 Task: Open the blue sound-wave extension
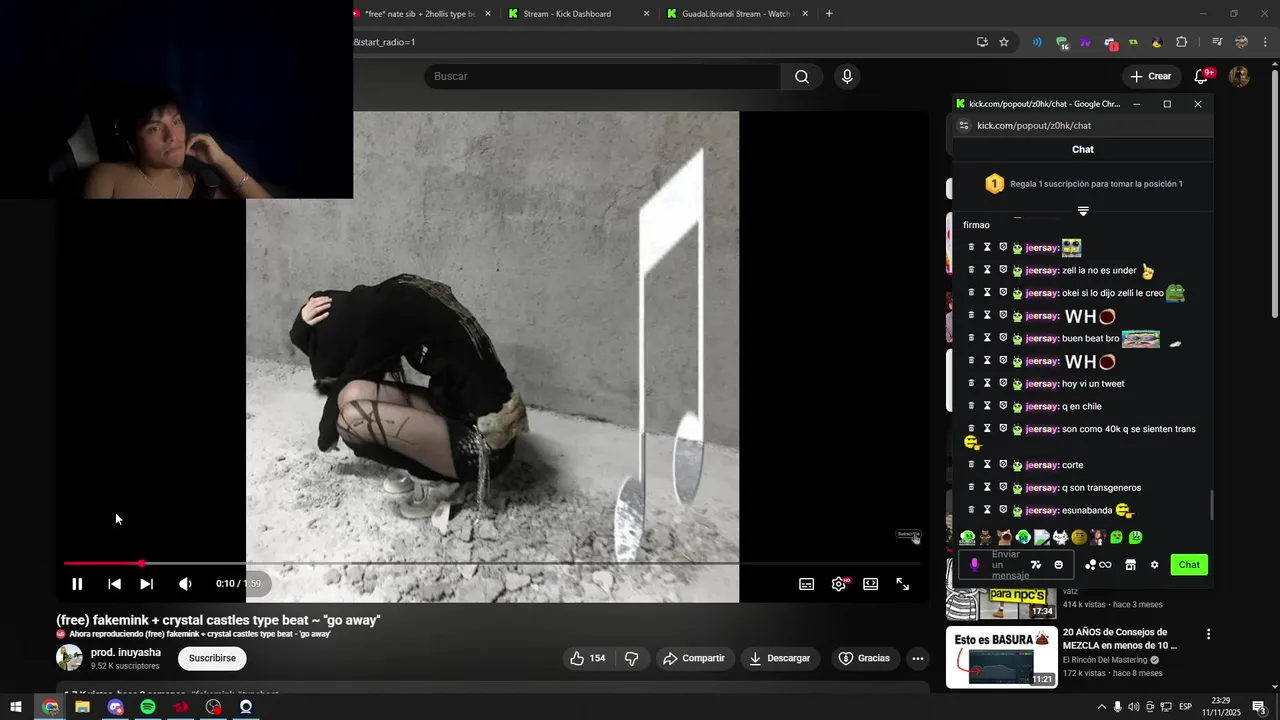pos(1037,42)
